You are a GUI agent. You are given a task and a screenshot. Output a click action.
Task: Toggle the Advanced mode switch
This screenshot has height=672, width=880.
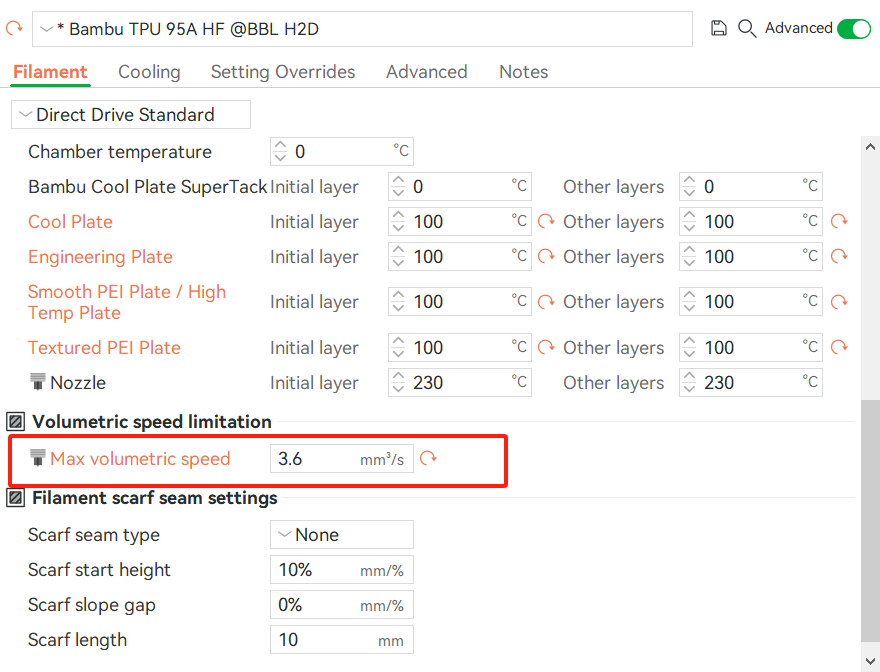tap(854, 28)
